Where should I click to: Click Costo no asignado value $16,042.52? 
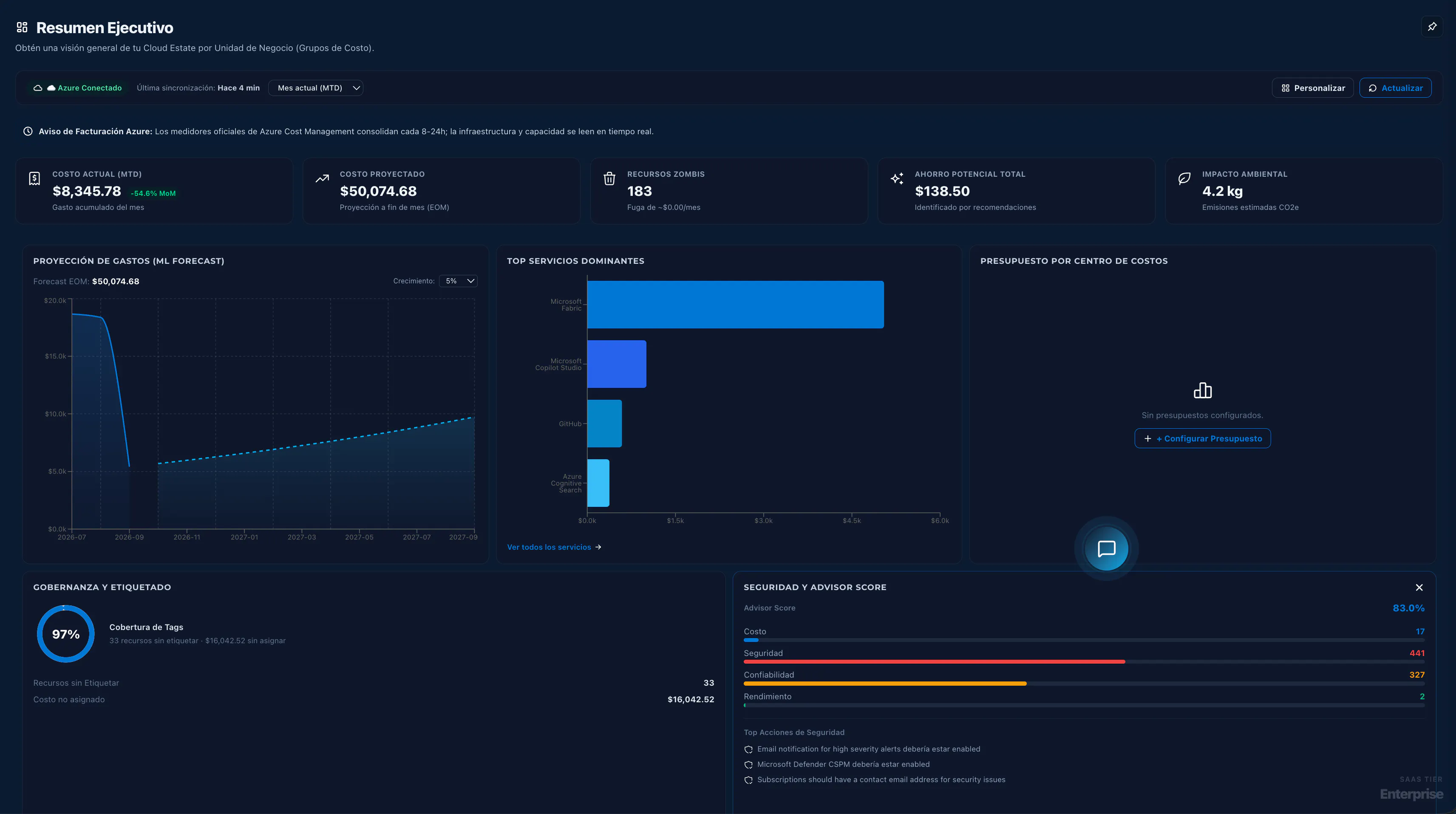click(691, 699)
